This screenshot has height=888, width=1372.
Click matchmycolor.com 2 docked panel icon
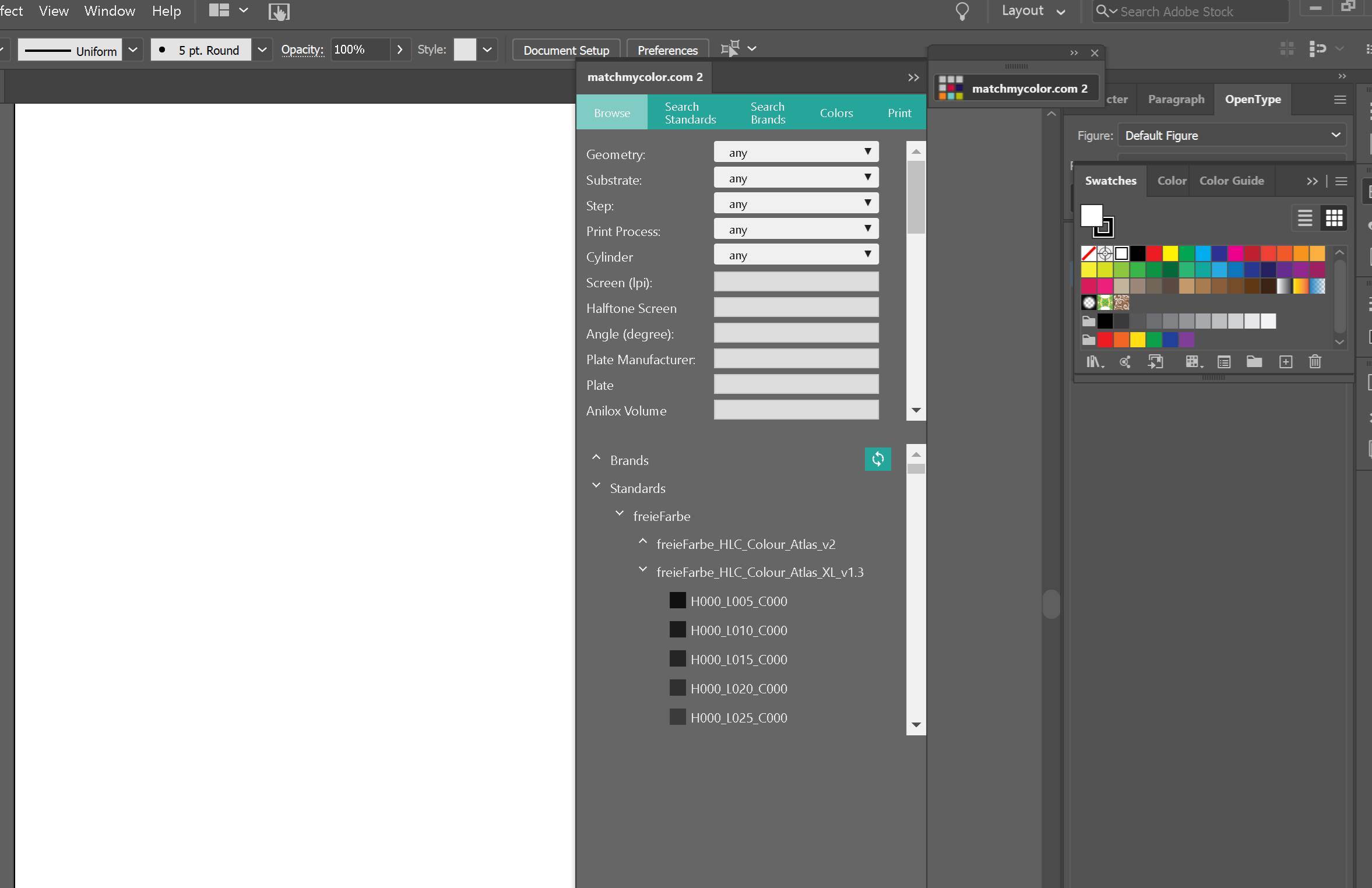click(x=1016, y=88)
